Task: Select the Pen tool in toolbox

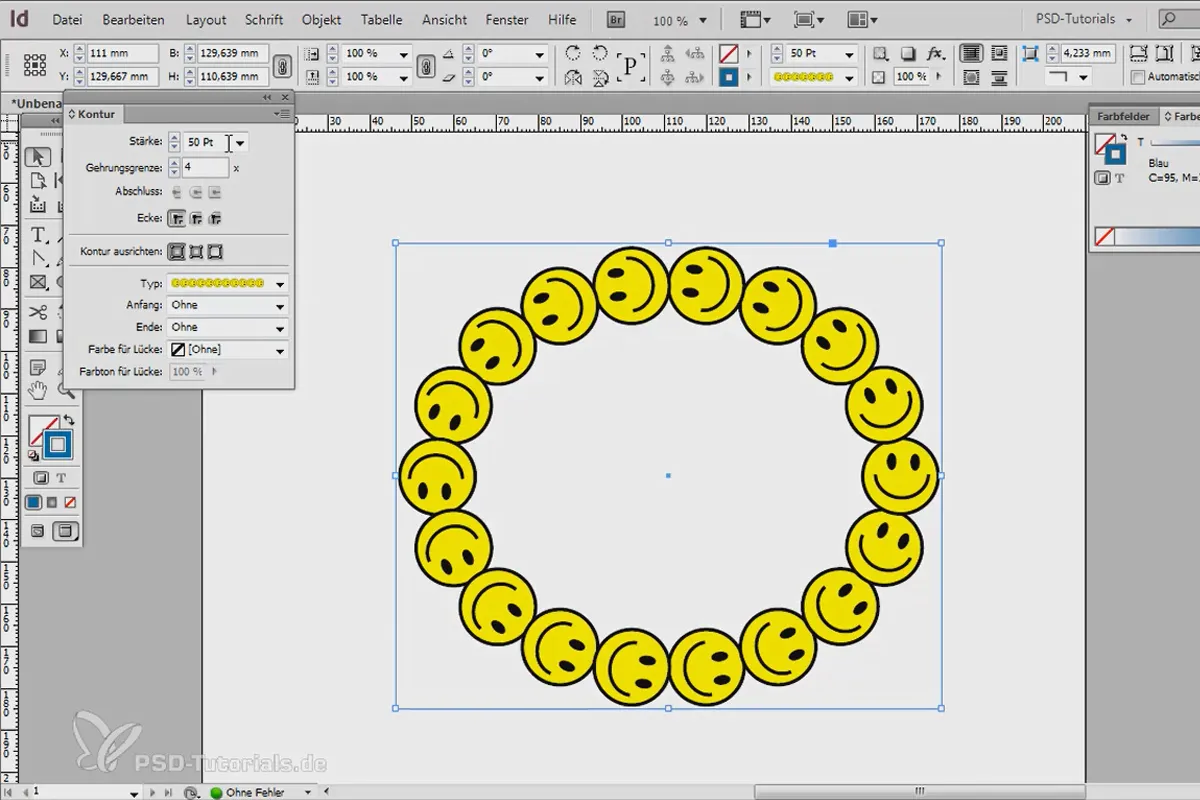Action: (38, 259)
